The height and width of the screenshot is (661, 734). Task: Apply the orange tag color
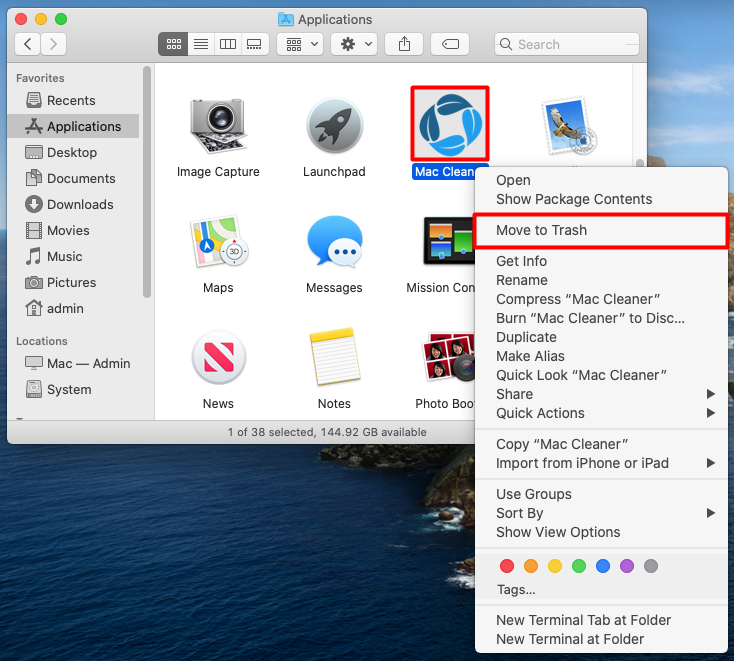[x=531, y=566]
